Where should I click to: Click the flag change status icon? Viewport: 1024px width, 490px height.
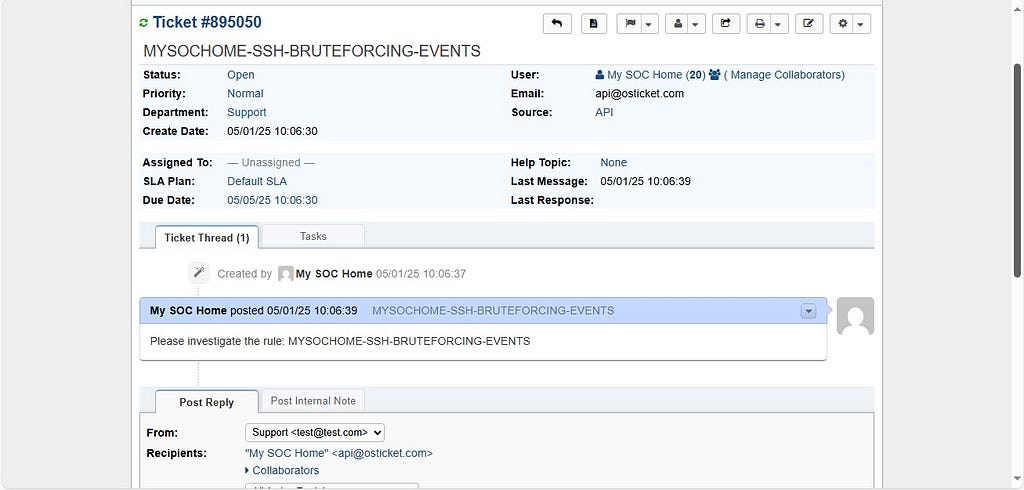pyautogui.click(x=630, y=24)
